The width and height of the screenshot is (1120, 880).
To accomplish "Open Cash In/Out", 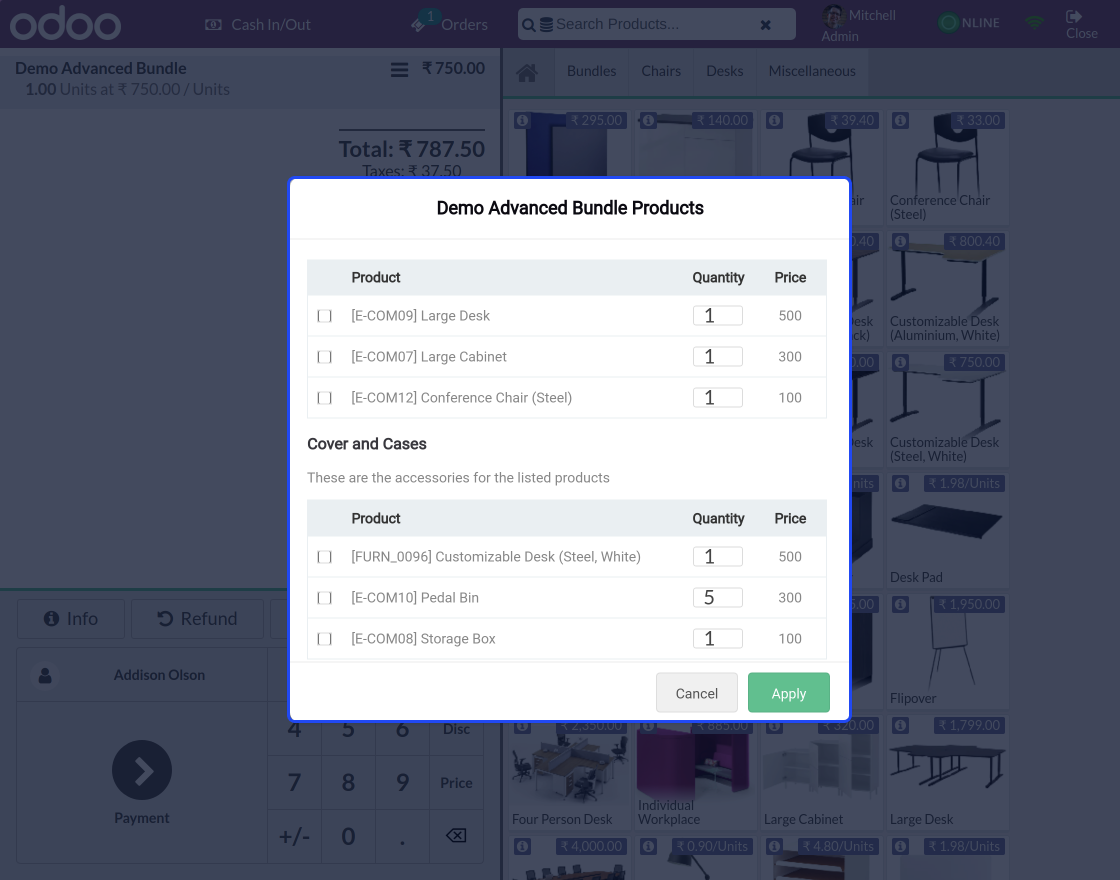I will point(258,25).
